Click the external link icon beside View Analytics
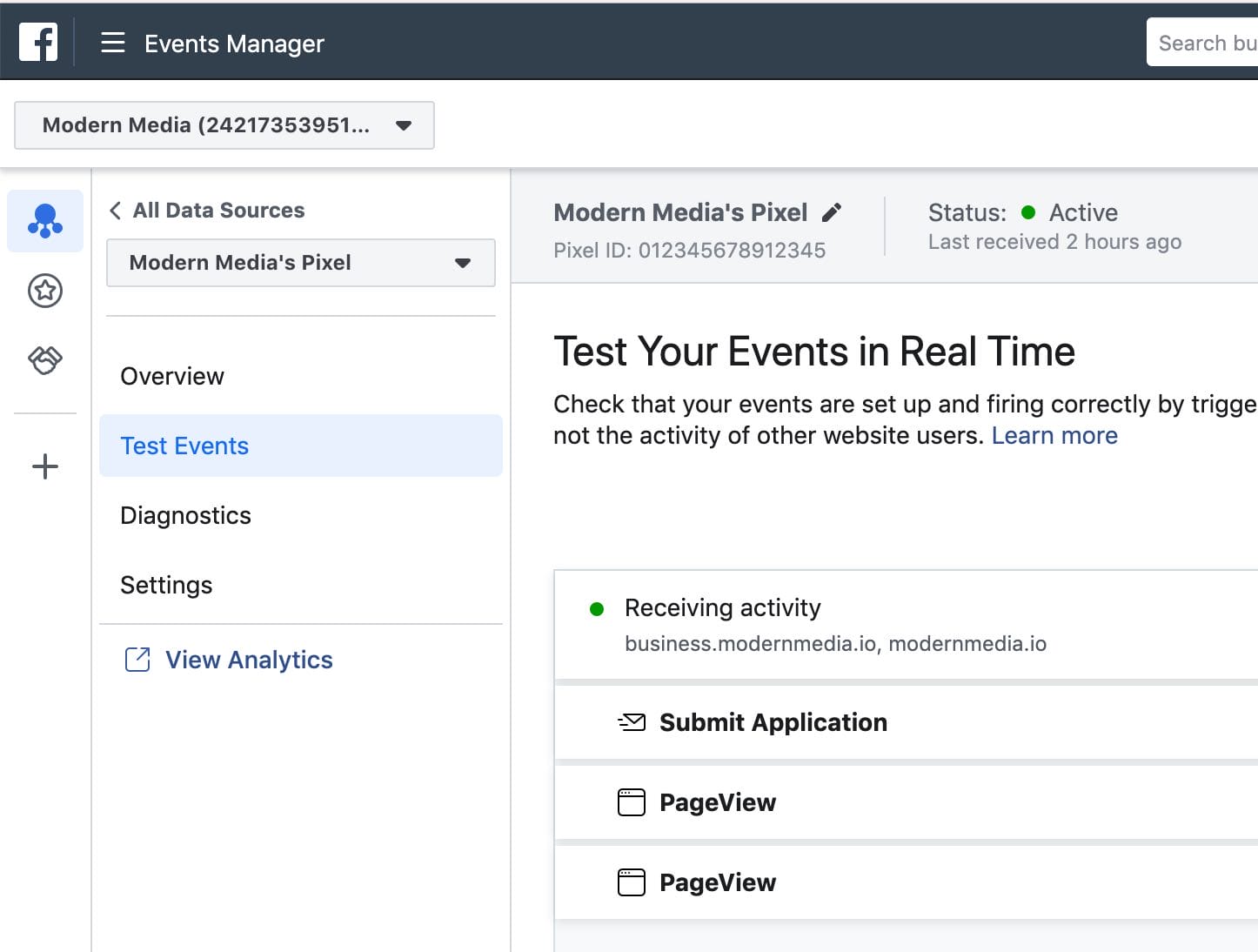 pyautogui.click(x=137, y=660)
